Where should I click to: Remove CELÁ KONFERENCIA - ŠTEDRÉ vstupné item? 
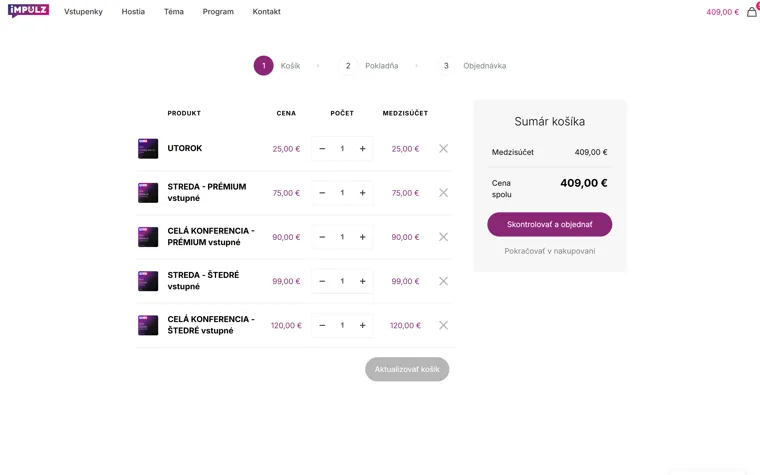pyautogui.click(x=443, y=325)
